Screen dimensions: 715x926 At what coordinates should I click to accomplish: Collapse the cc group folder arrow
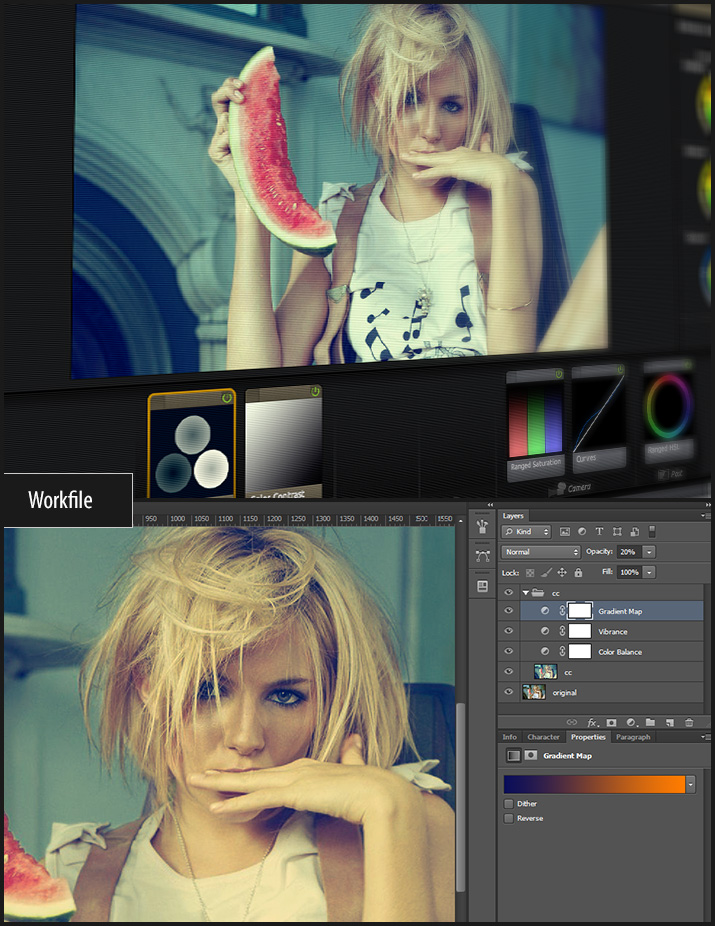(526, 593)
